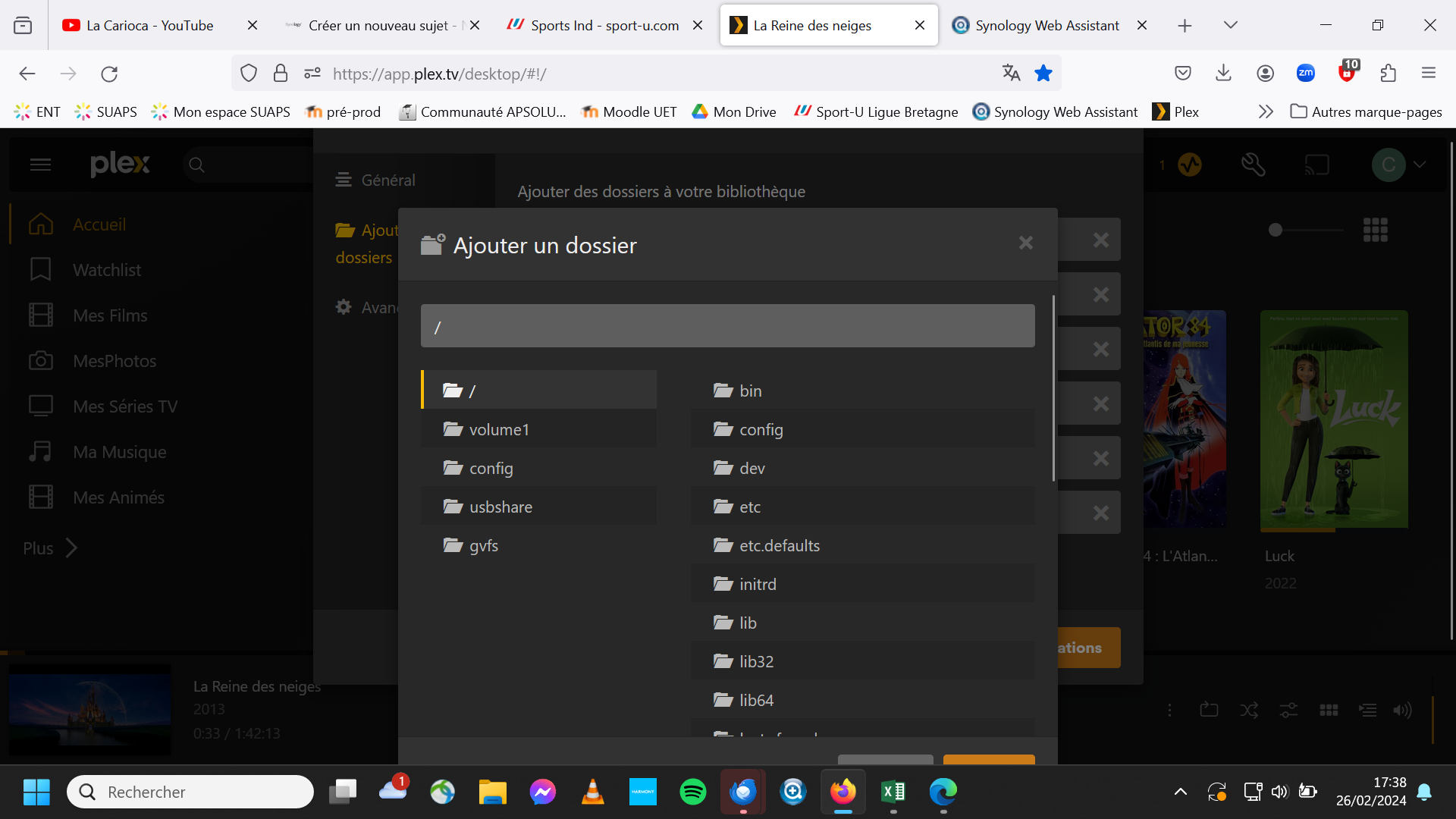Open the volume1 folder
Screen dimensions: 1456x819
click(539, 429)
